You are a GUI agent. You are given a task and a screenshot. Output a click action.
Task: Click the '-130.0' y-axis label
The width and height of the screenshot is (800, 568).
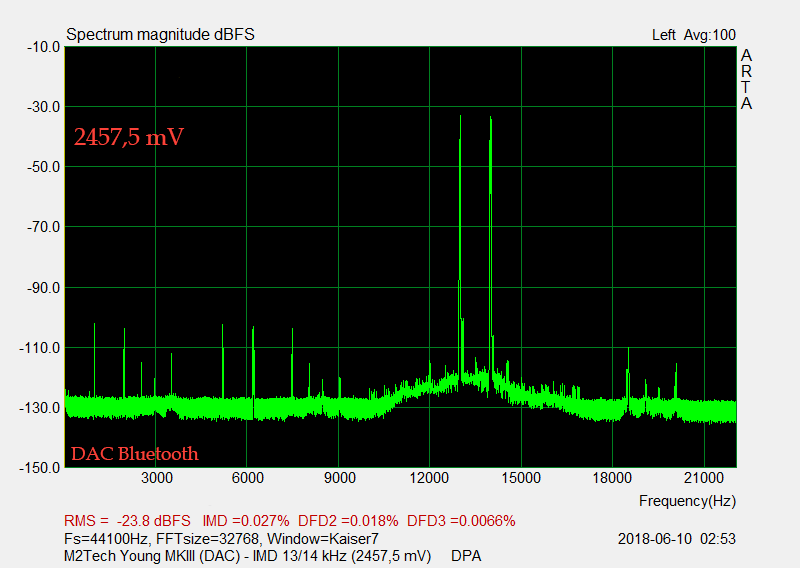(x=40, y=408)
